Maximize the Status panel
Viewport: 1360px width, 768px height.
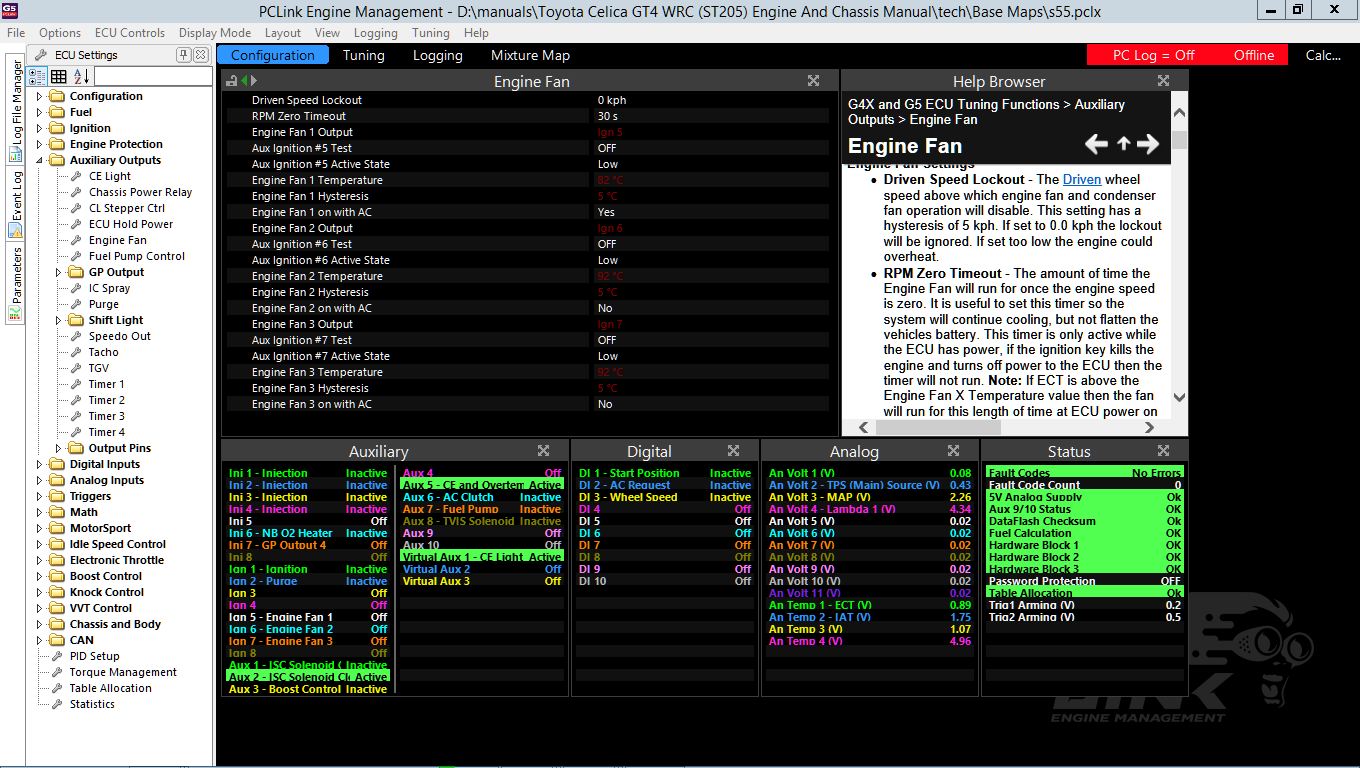tap(1163, 451)
